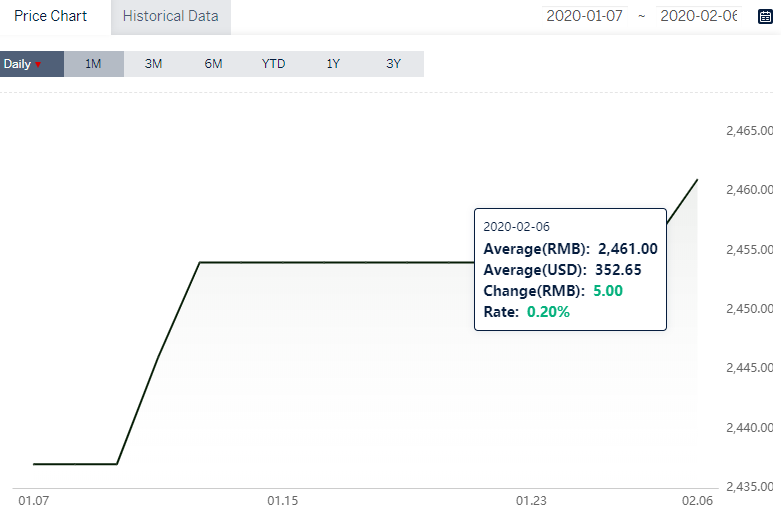781x520 pixels.
Task: Select the 3M time range
Action: [x=153, y=64]
